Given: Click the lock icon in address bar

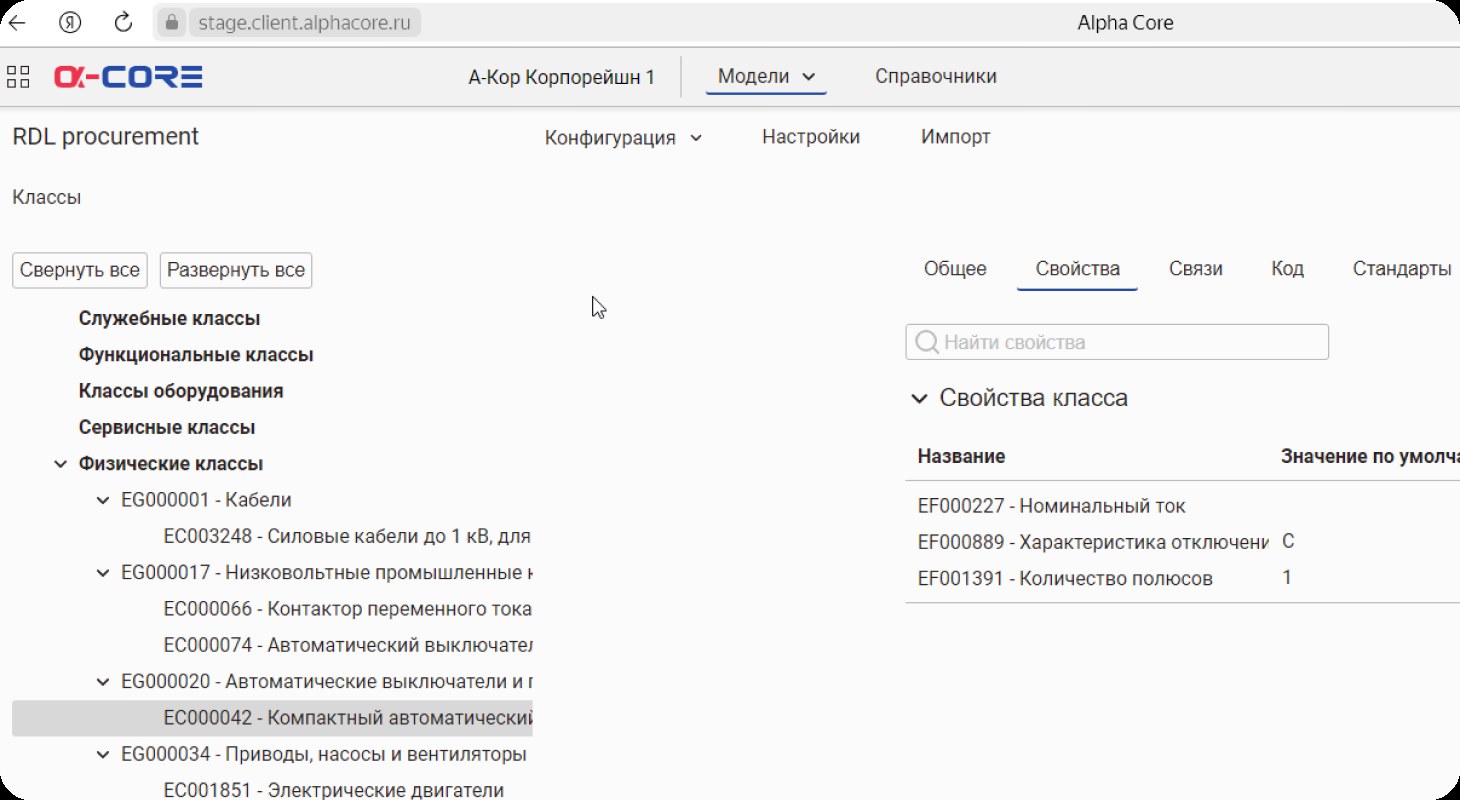Looking at the screenshot, I should [x=173, y=22].
